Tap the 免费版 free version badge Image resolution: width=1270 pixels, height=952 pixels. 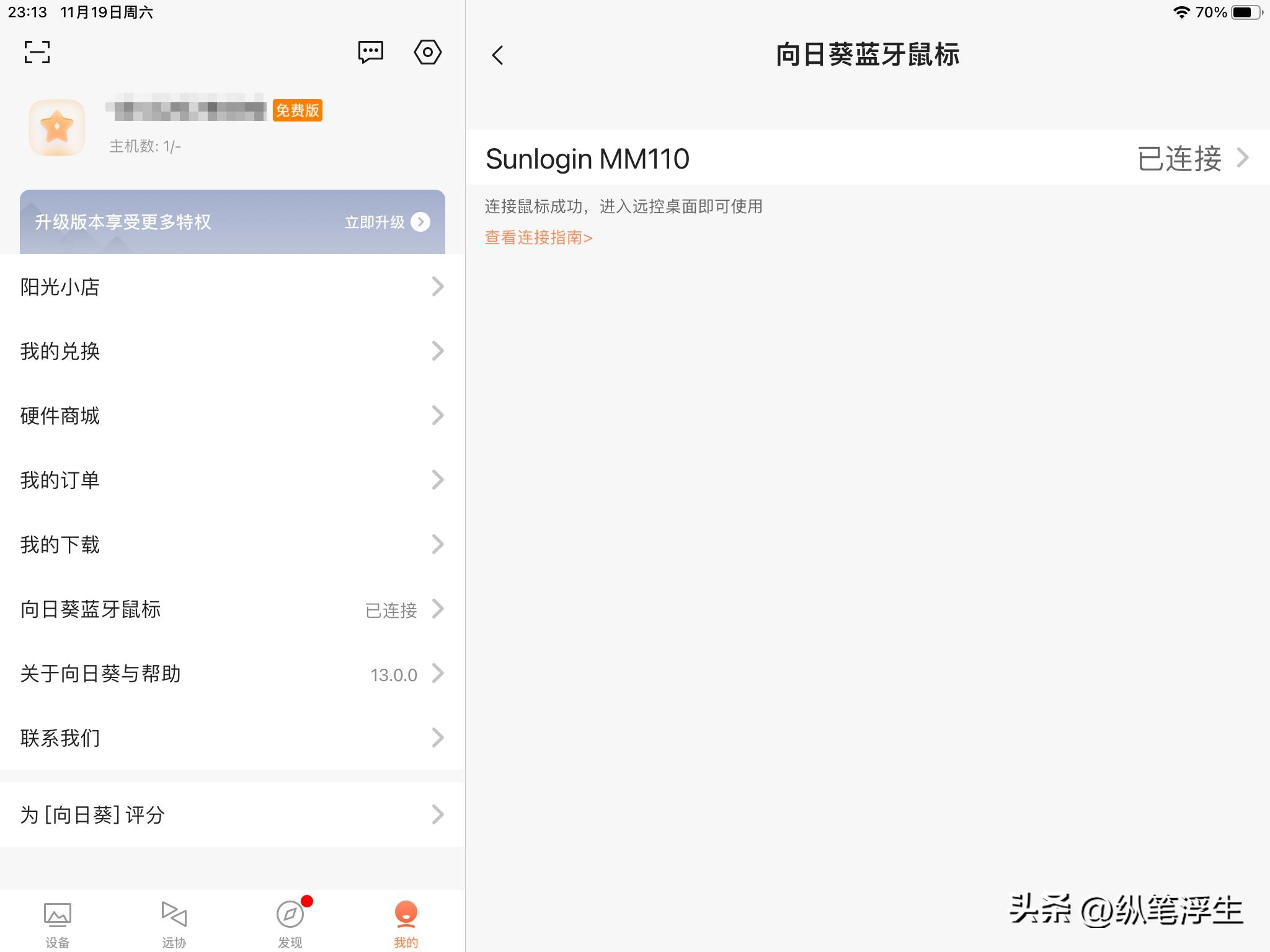point(297,110)
